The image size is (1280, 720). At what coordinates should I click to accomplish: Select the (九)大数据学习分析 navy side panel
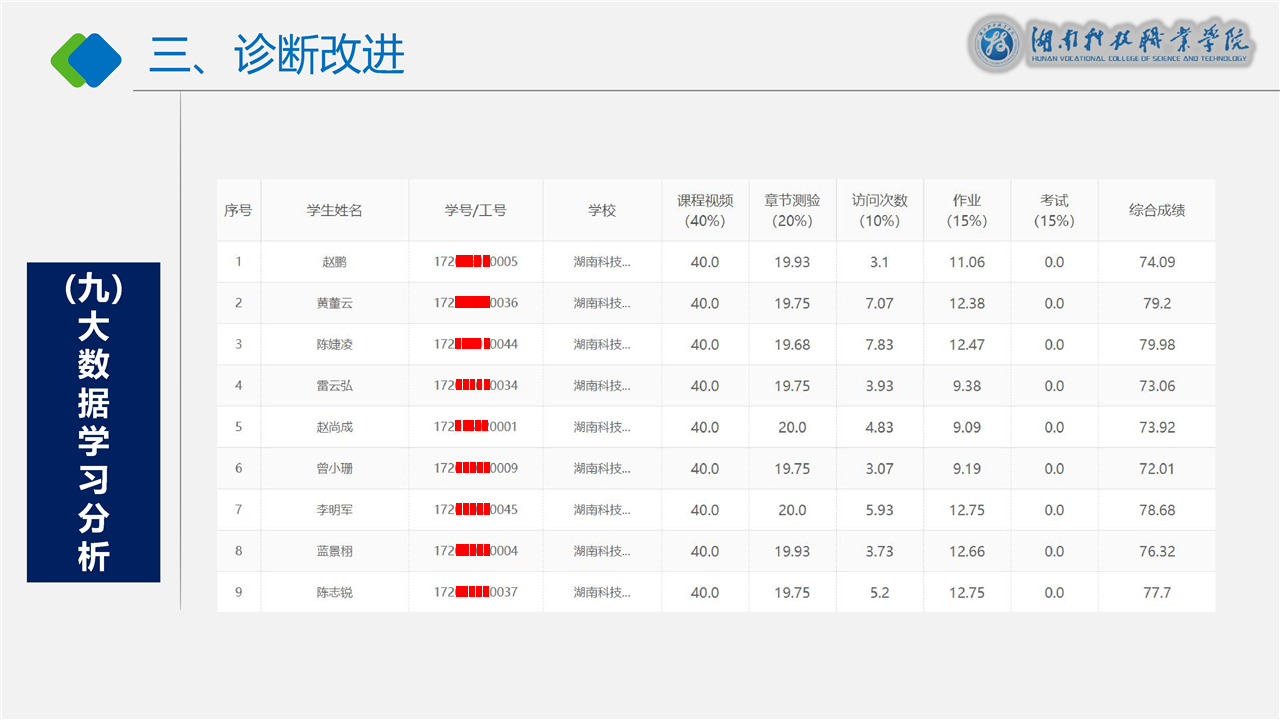(x=93, y=422)
